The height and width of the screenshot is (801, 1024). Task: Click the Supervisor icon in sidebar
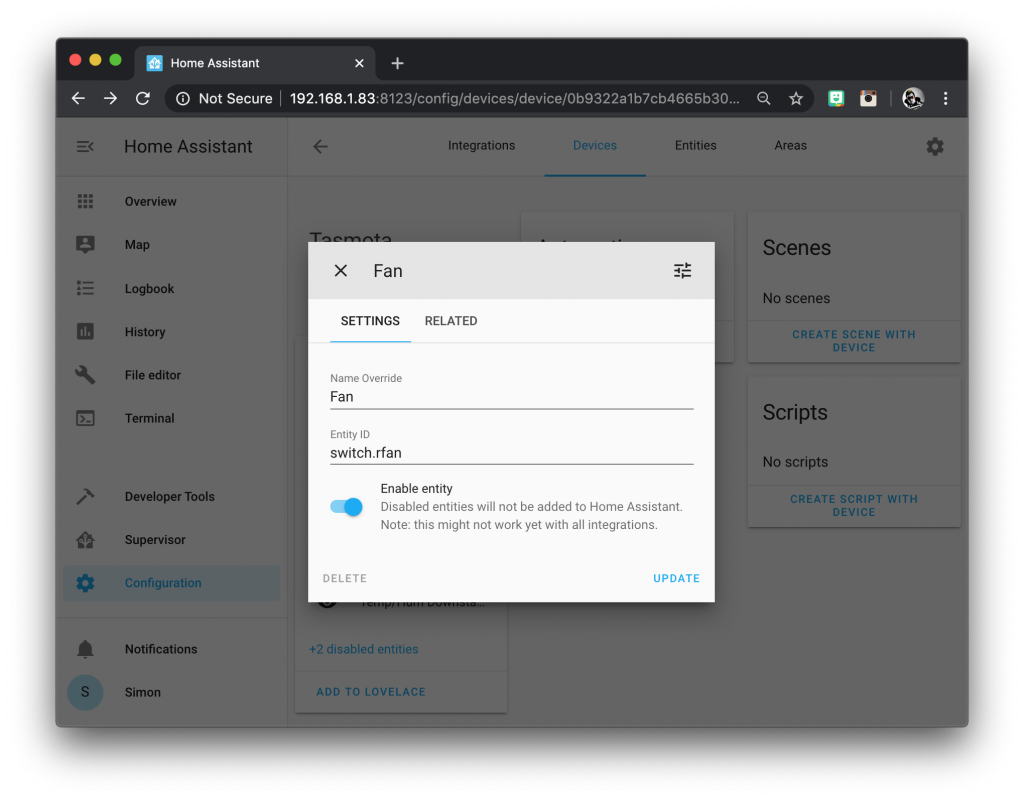tap(85, 540)
